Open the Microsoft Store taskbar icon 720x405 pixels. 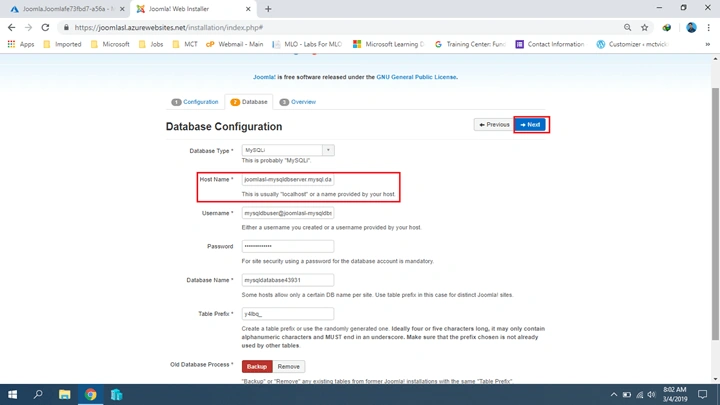pos(116,394)
